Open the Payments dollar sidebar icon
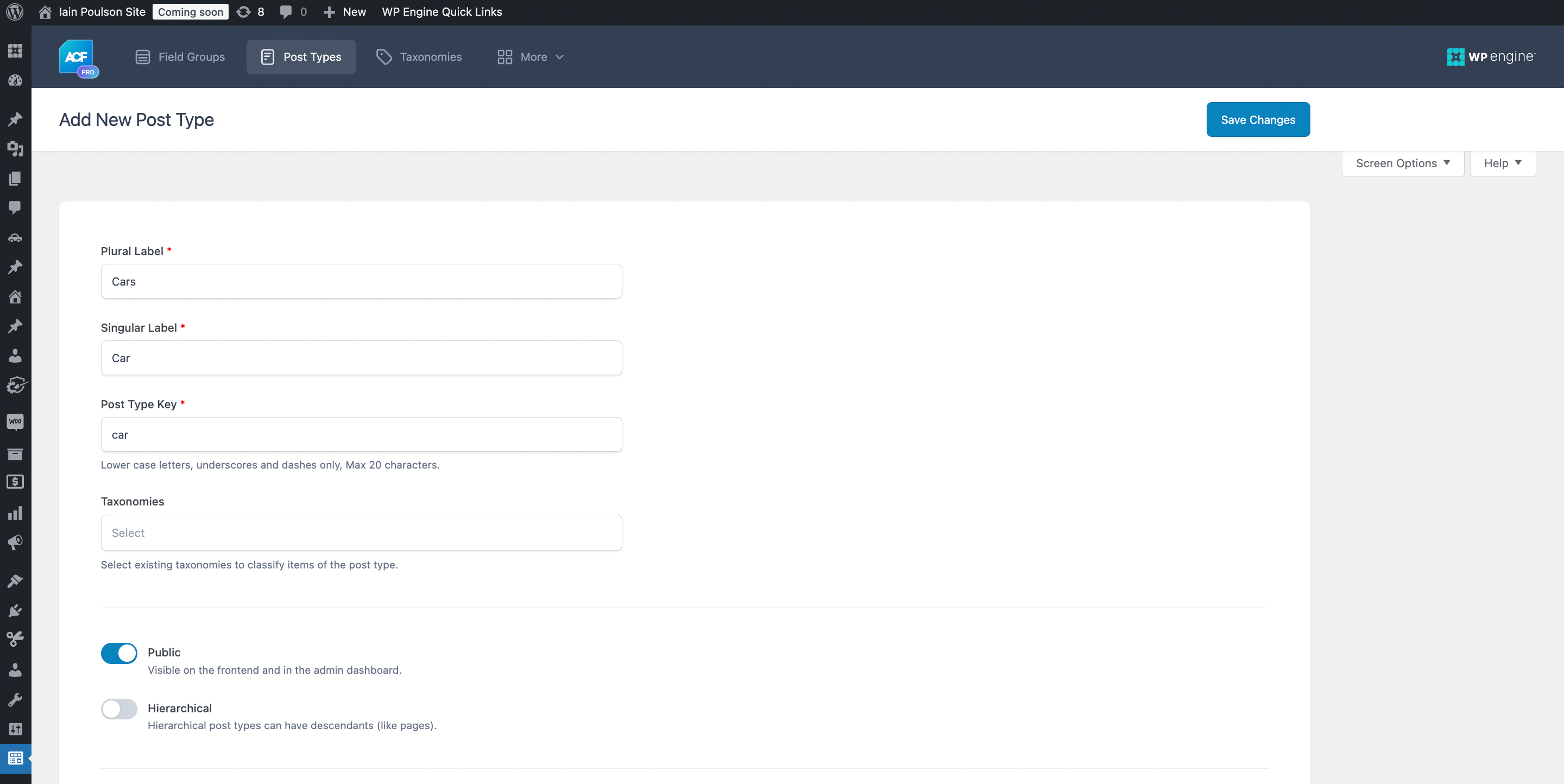 (x=15, y=482)
